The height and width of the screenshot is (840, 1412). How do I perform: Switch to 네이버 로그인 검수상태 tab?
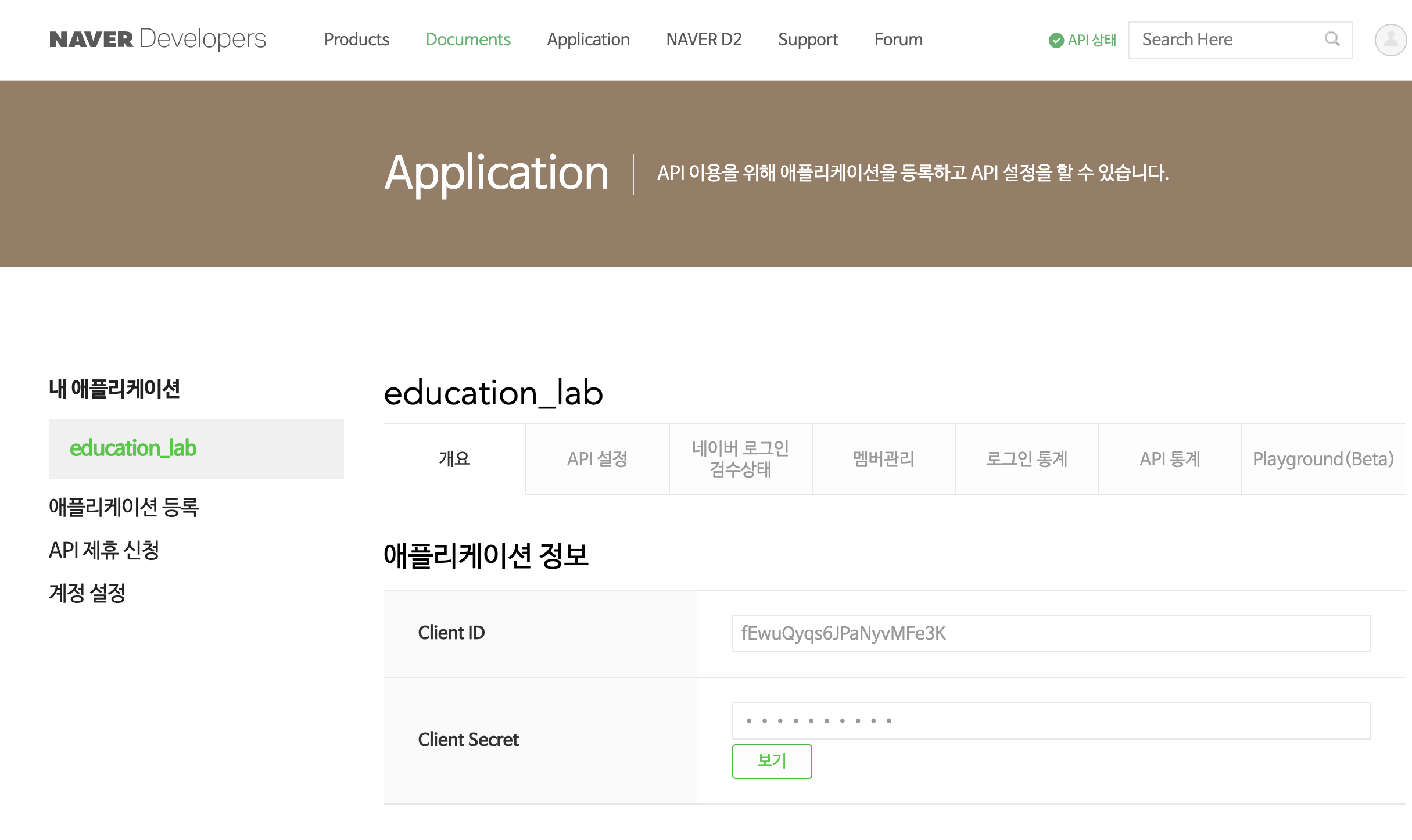tap(740, 459)
